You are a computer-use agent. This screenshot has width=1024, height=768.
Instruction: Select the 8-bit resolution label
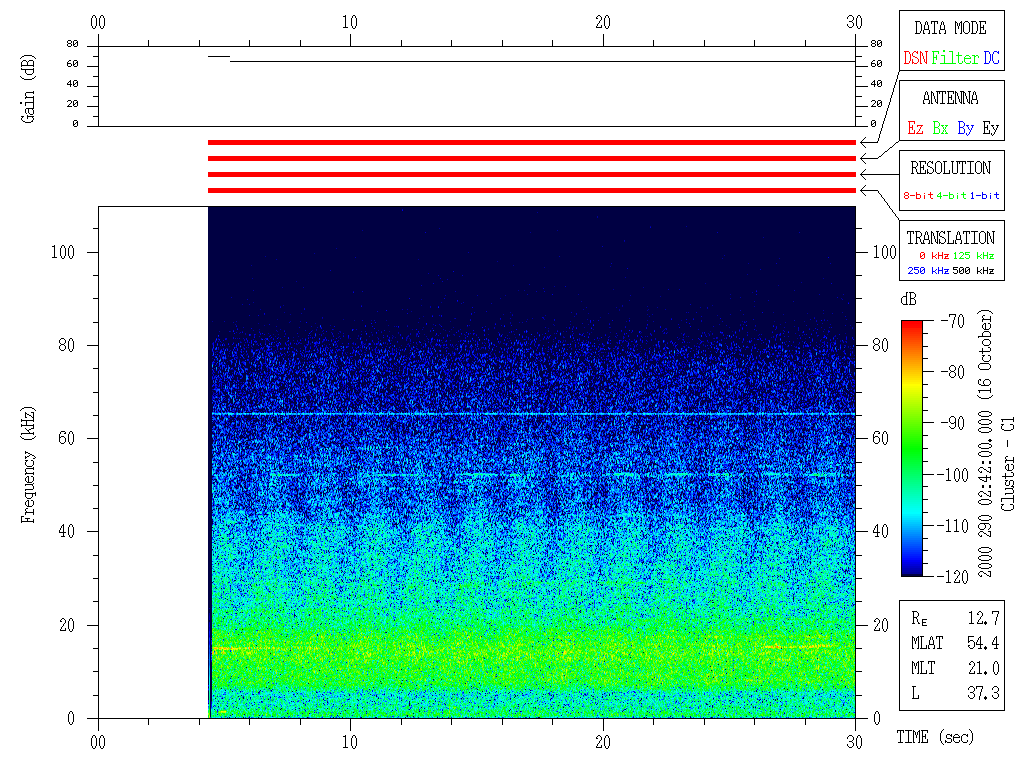point(919,196)
